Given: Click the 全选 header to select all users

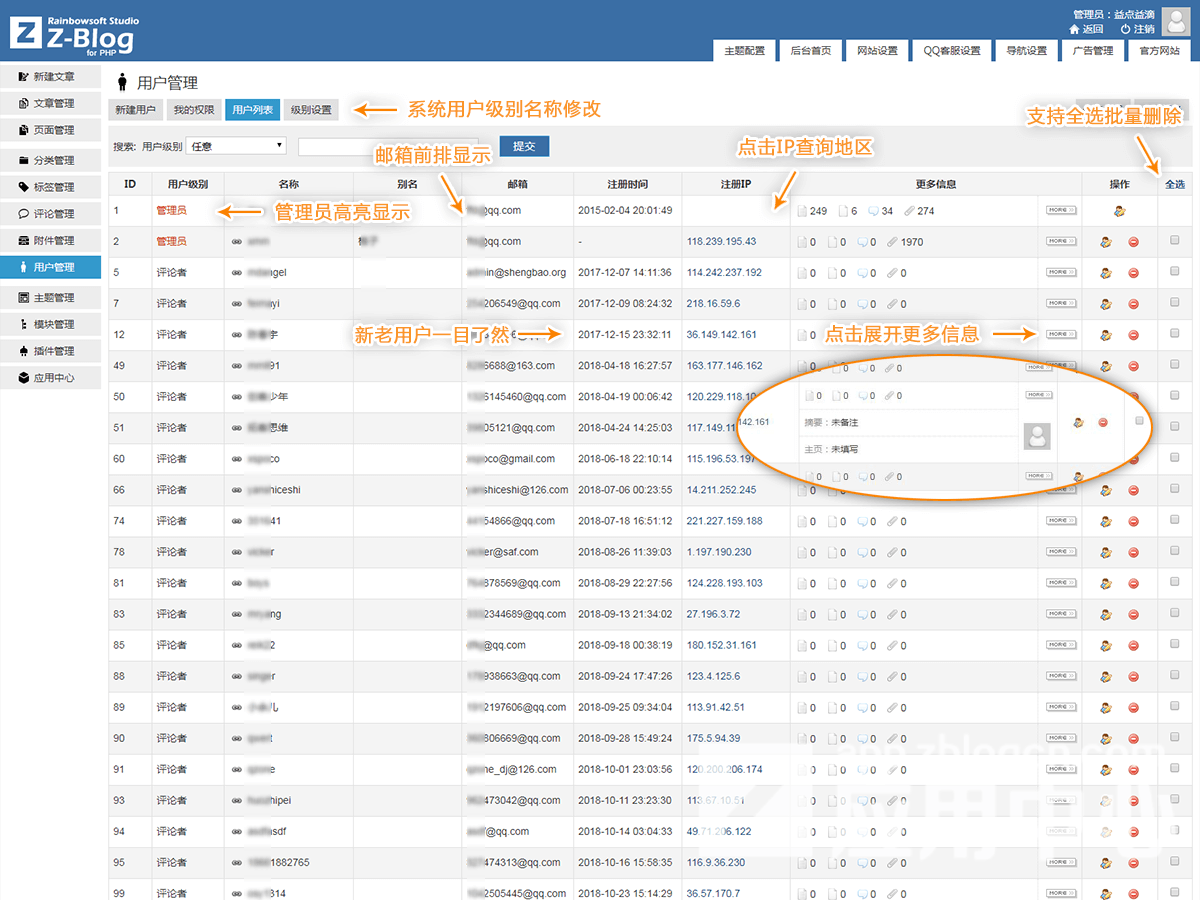Looking at the screenshot, I should [1174, 184].
